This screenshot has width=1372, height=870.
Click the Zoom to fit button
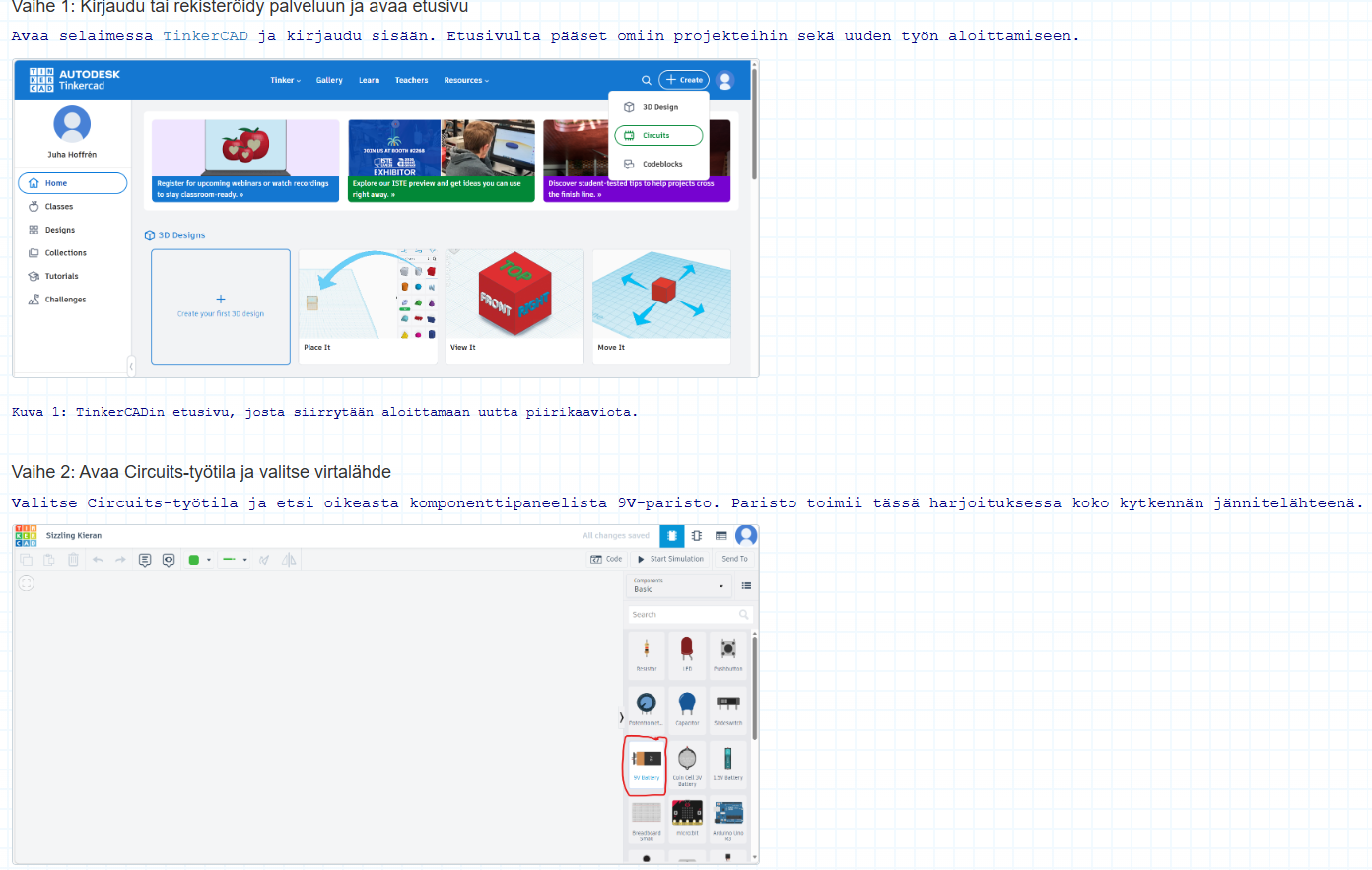pos(27,583)
